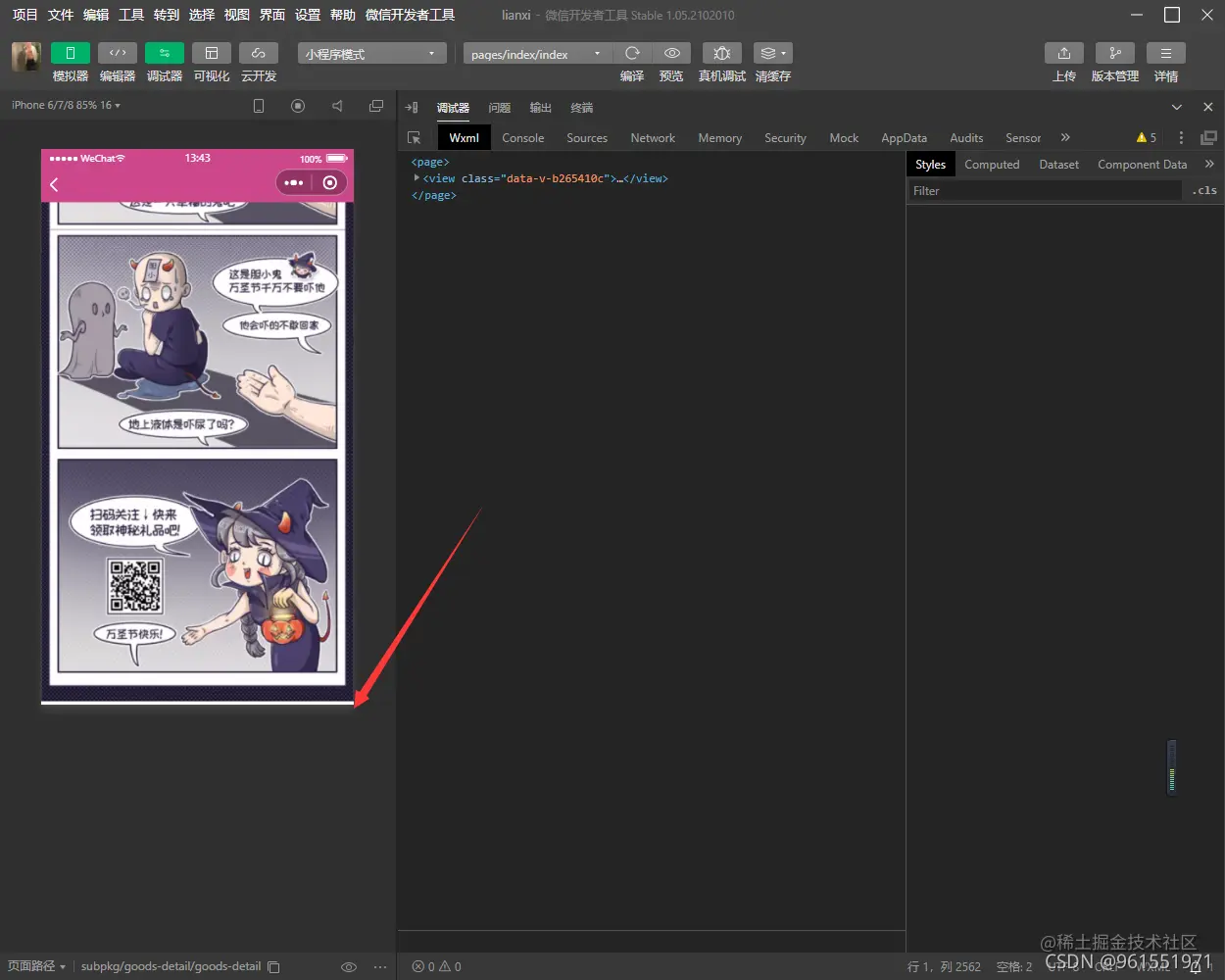This screenshot has width=1225, height=980.
Task: Open the 项目 menu
Action: click(24, 15)
